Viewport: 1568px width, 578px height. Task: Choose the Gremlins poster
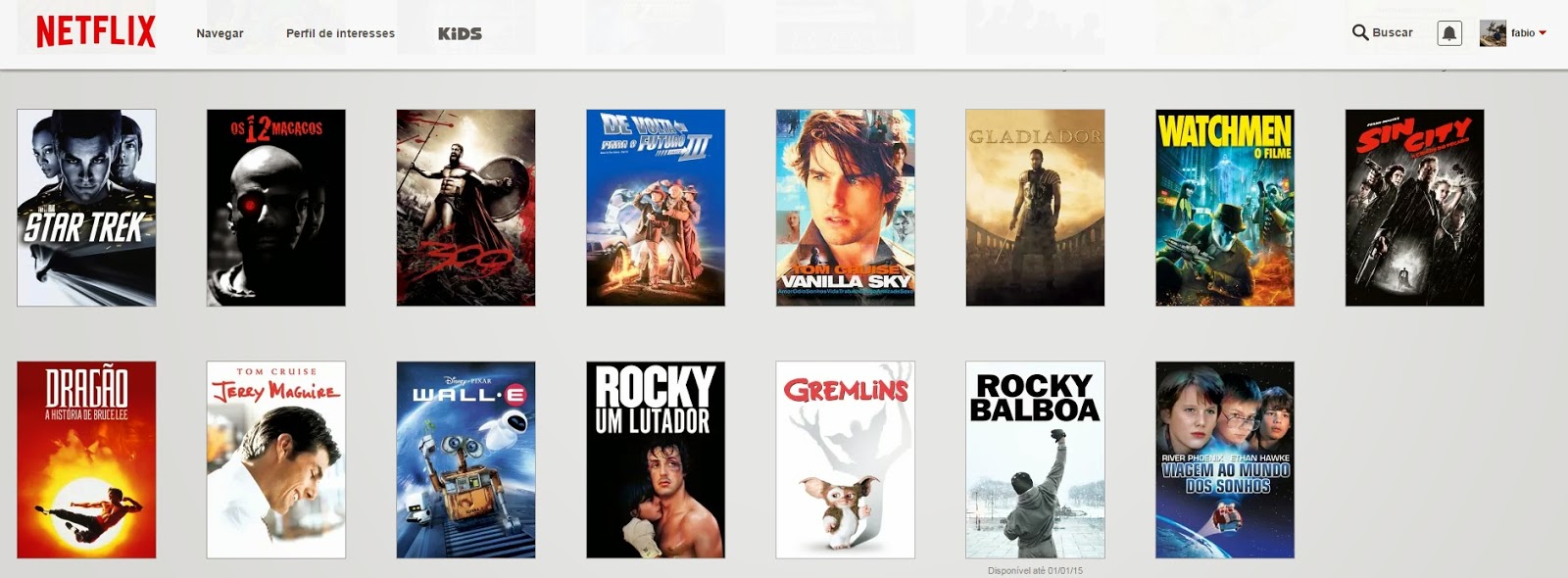coord(846,459)
